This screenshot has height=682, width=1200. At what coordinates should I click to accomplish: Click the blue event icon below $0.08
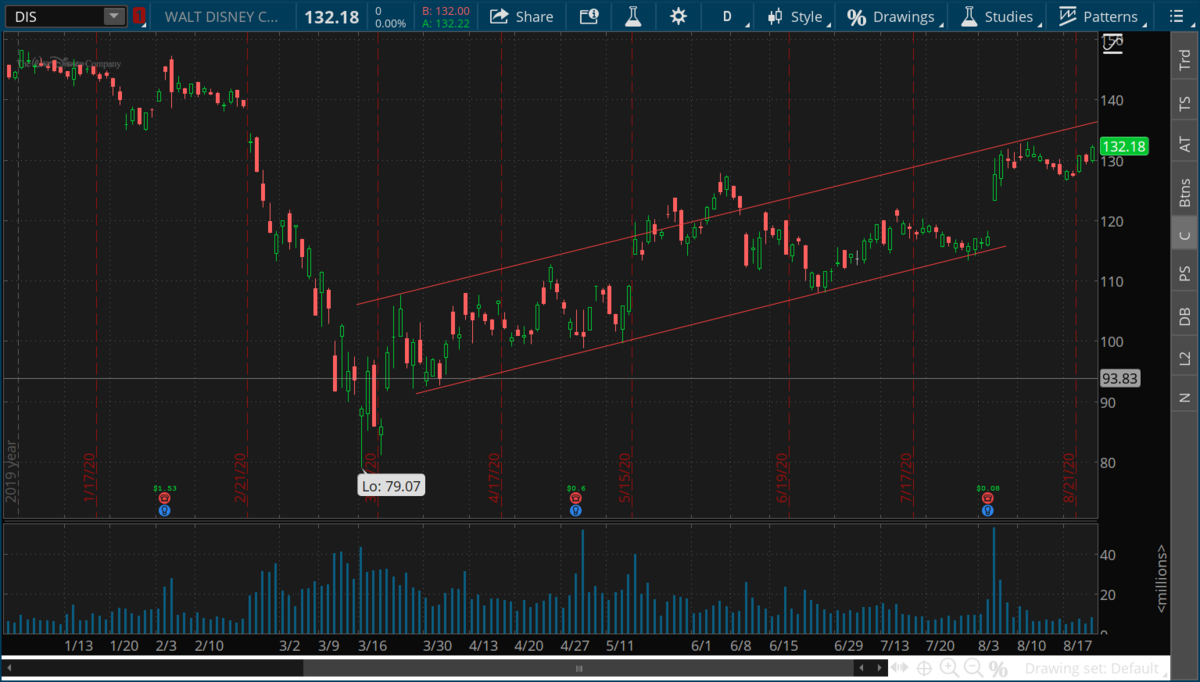pyautogui.click(x=988, y=510)
